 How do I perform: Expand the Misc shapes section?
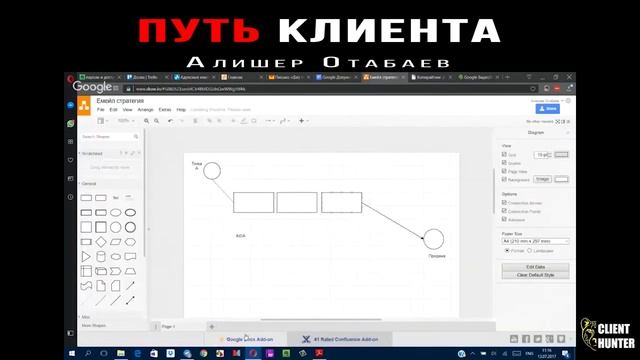(x=85, y=317)
